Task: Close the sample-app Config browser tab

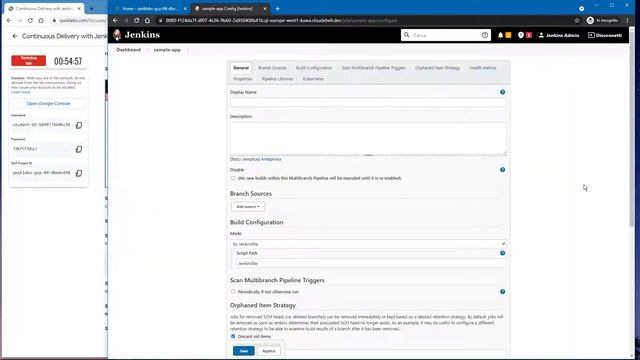Action: point(264,9)
